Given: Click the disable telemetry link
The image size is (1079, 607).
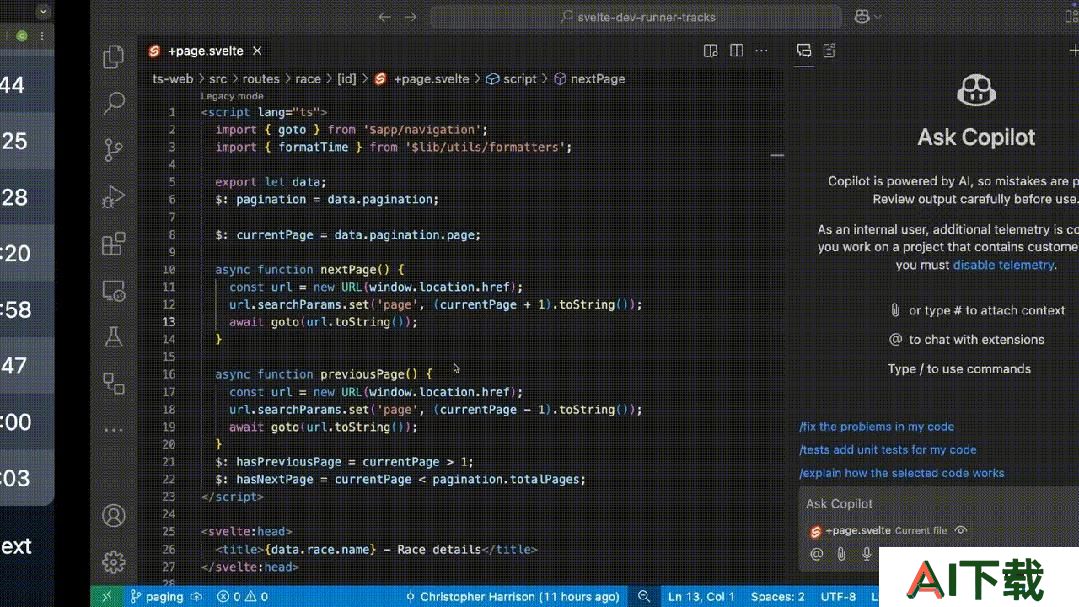Looking at the screenshot, I should [1003, 265].
